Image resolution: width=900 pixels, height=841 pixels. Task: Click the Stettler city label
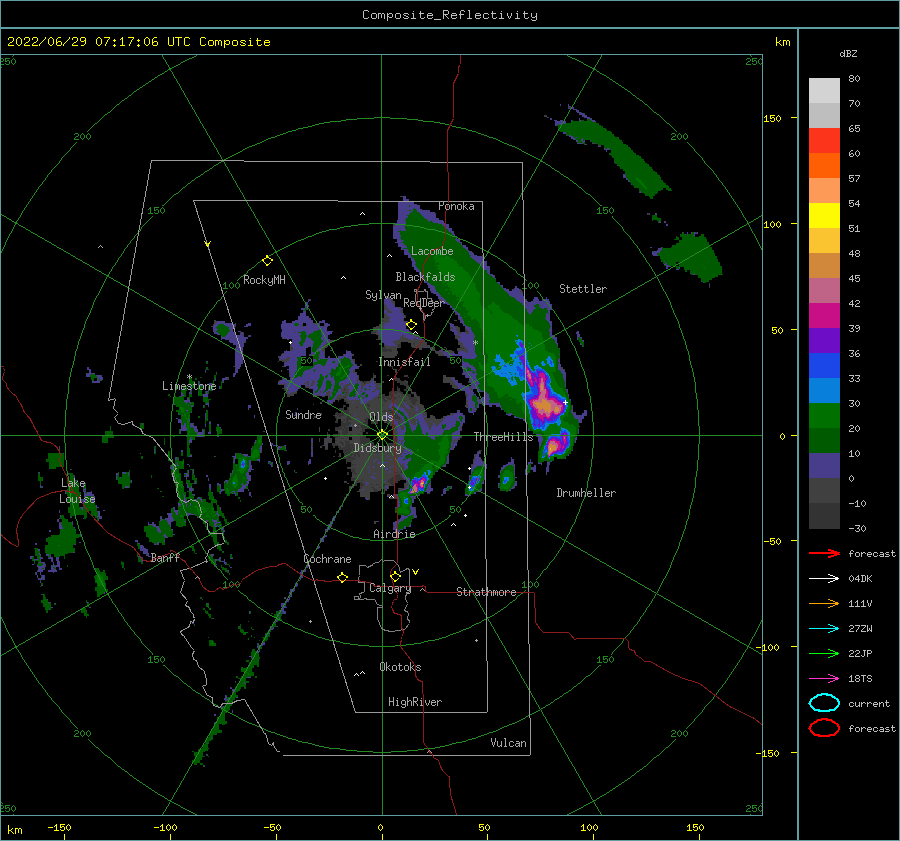tap(583, 289)
